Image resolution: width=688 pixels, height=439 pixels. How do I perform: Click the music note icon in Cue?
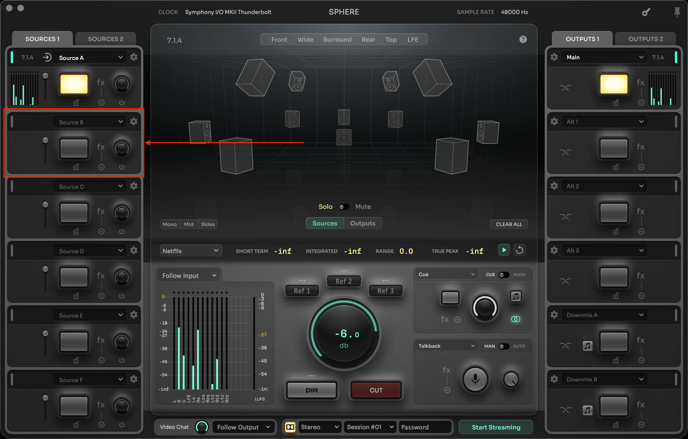(x=516, y=297)
